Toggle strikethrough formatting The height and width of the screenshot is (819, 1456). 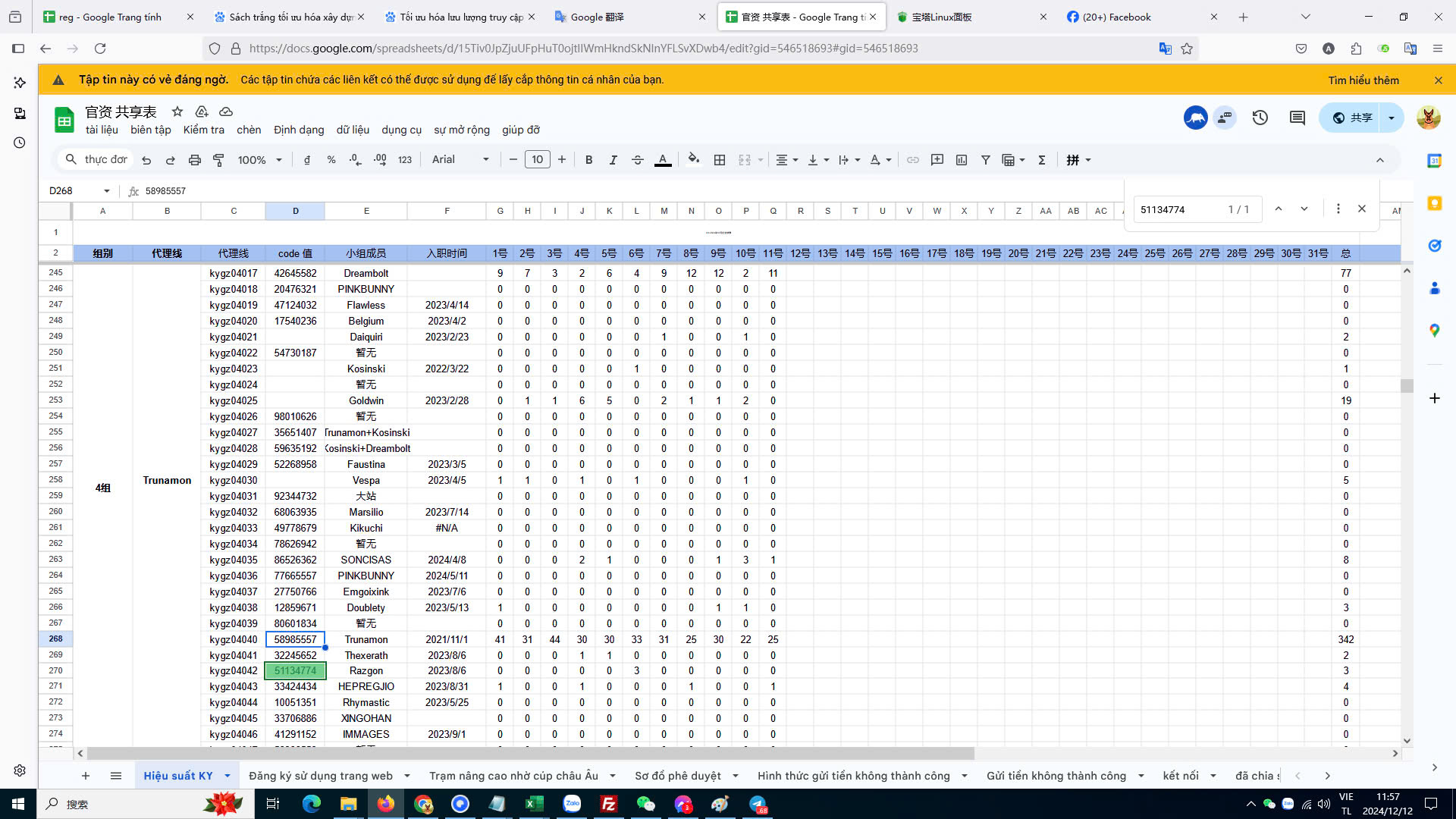tap(637, 160)
